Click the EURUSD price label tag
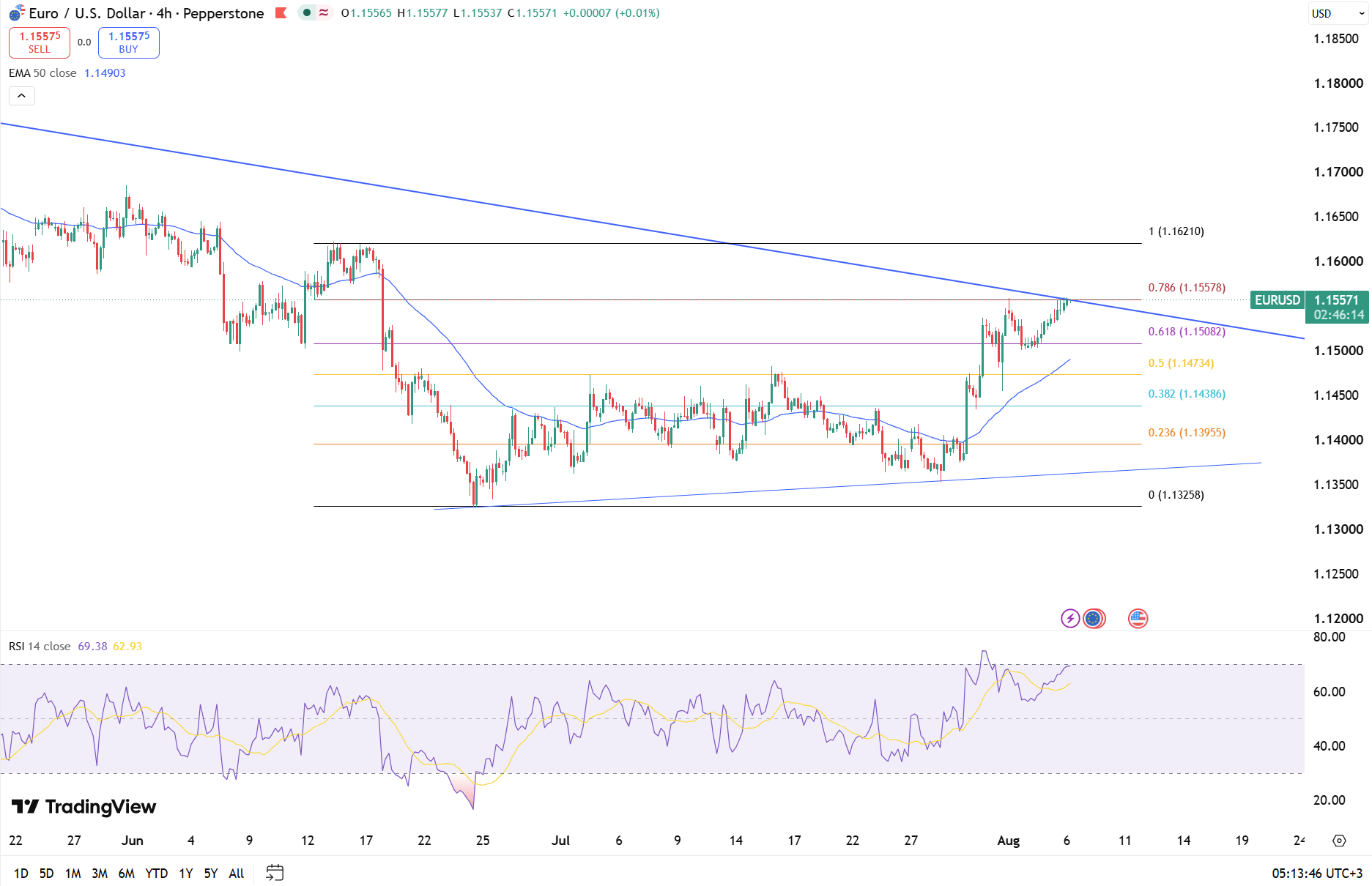The height and width of the screenshot is (886, 1372). 1278,300
